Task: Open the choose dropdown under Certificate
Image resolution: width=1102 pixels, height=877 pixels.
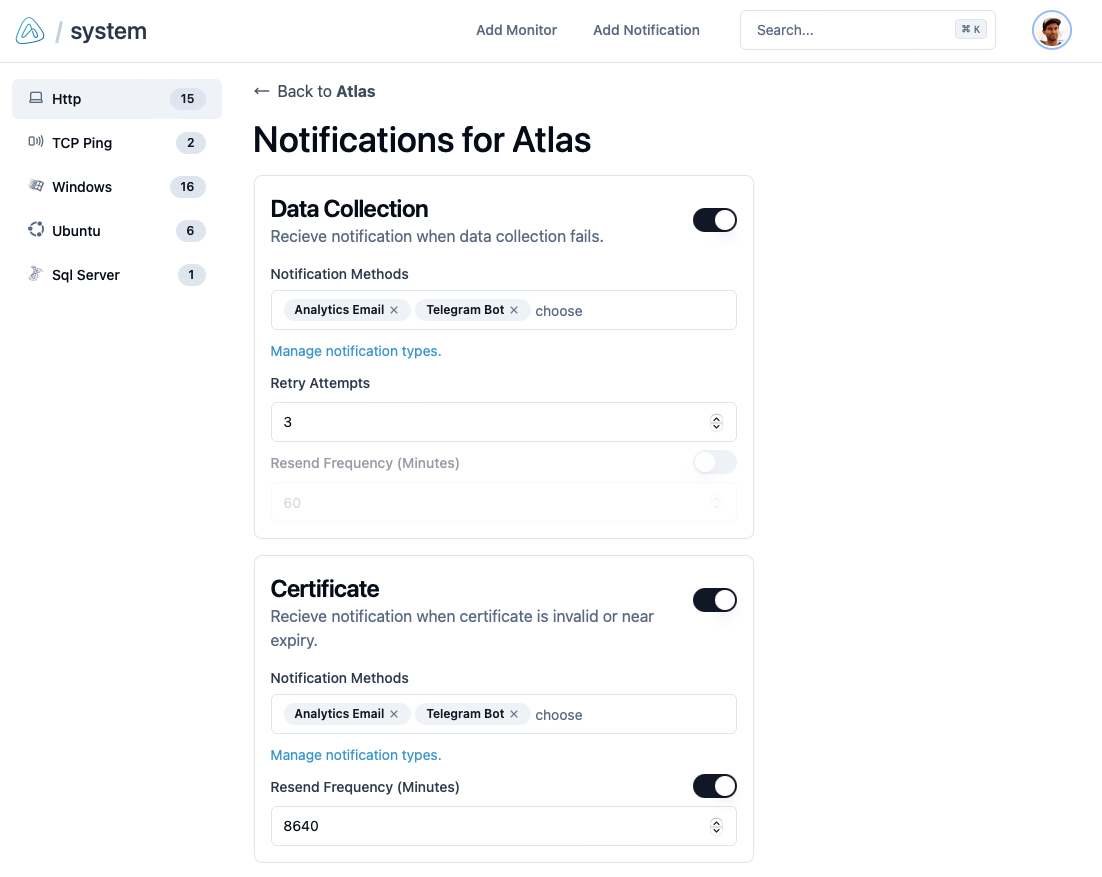Action: tap(558, 714)
